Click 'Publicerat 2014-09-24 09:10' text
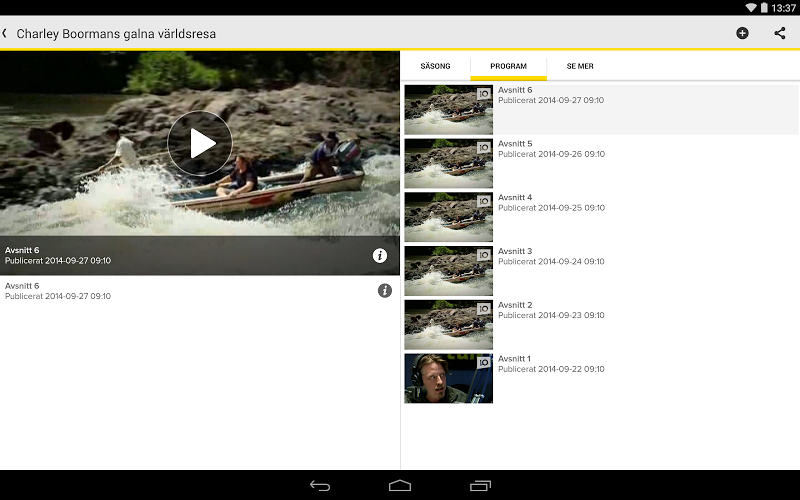 click(x=552, y=262)
